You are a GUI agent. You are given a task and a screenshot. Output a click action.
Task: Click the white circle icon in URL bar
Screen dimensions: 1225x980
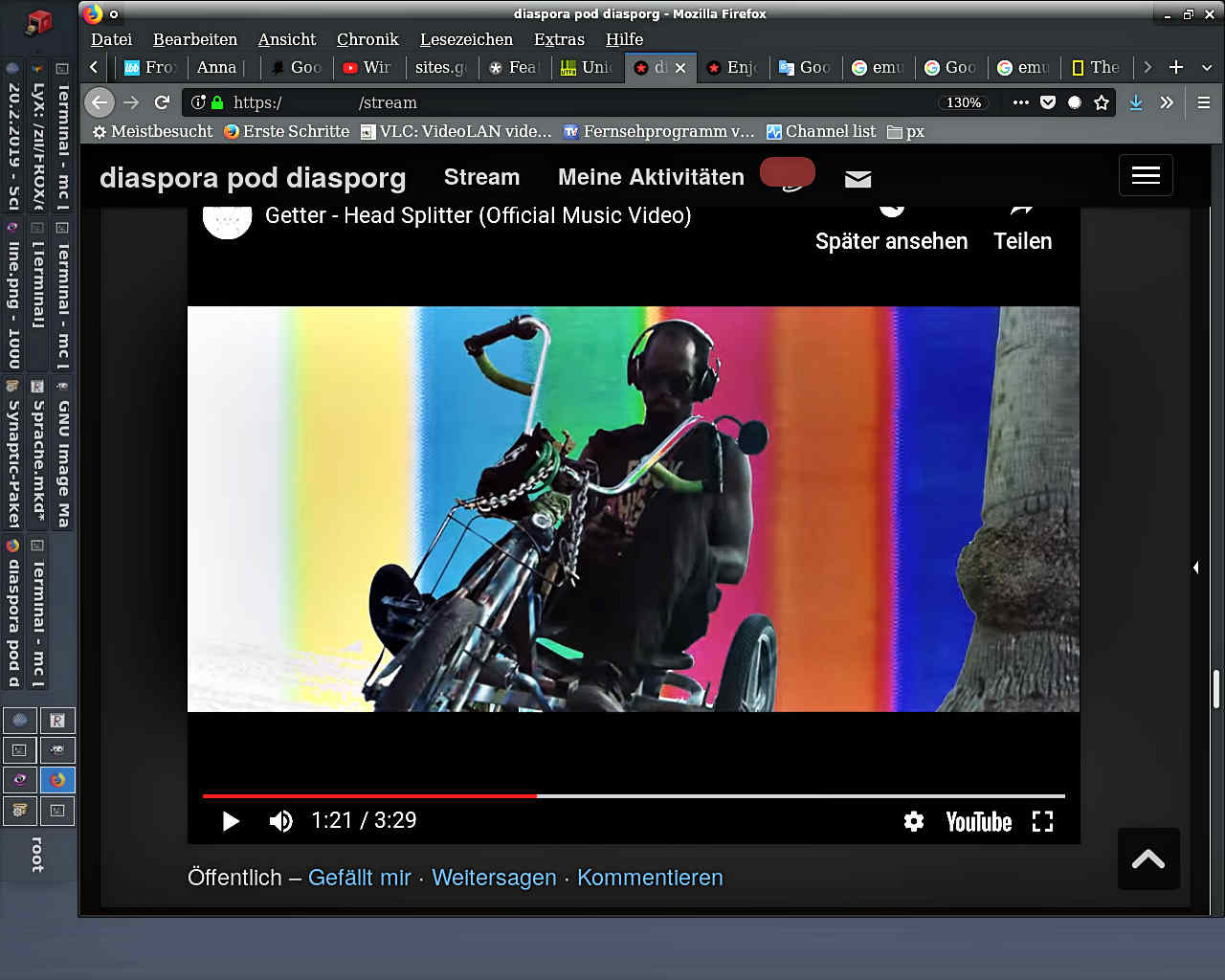tap(1075, 102)
